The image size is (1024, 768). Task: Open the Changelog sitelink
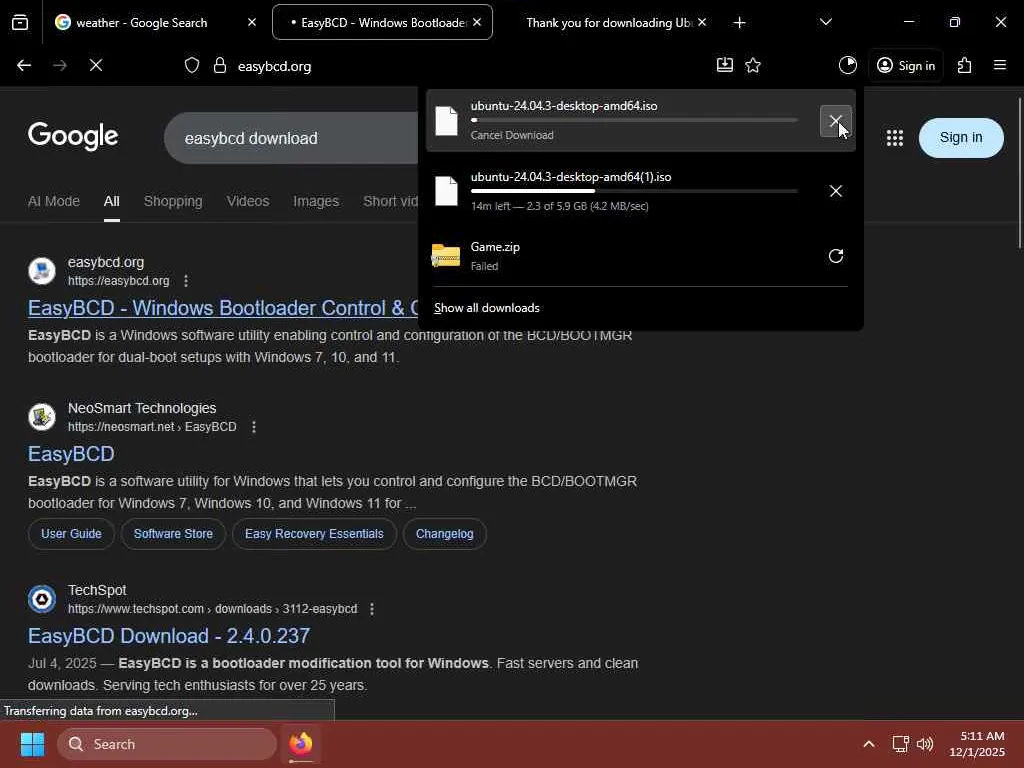click(x=445, y=534)
